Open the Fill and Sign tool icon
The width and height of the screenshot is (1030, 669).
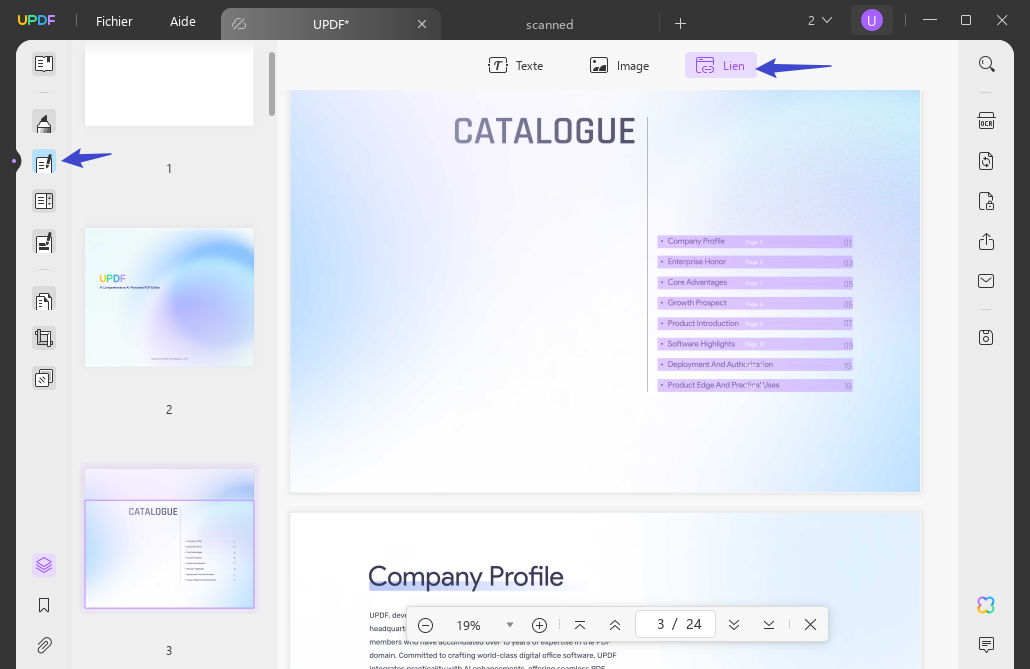click(x=44, y=242)
